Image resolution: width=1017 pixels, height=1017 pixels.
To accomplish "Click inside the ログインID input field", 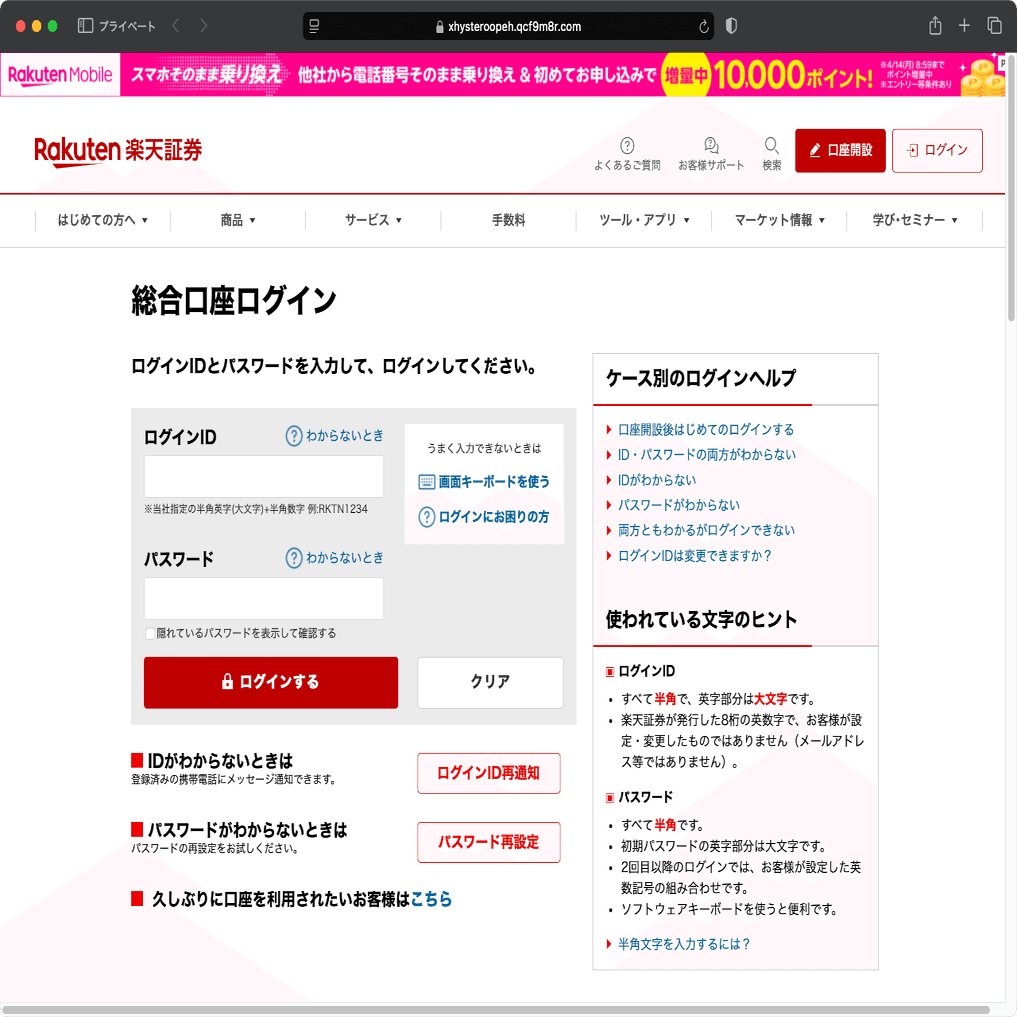I will [x=263, y=476].
